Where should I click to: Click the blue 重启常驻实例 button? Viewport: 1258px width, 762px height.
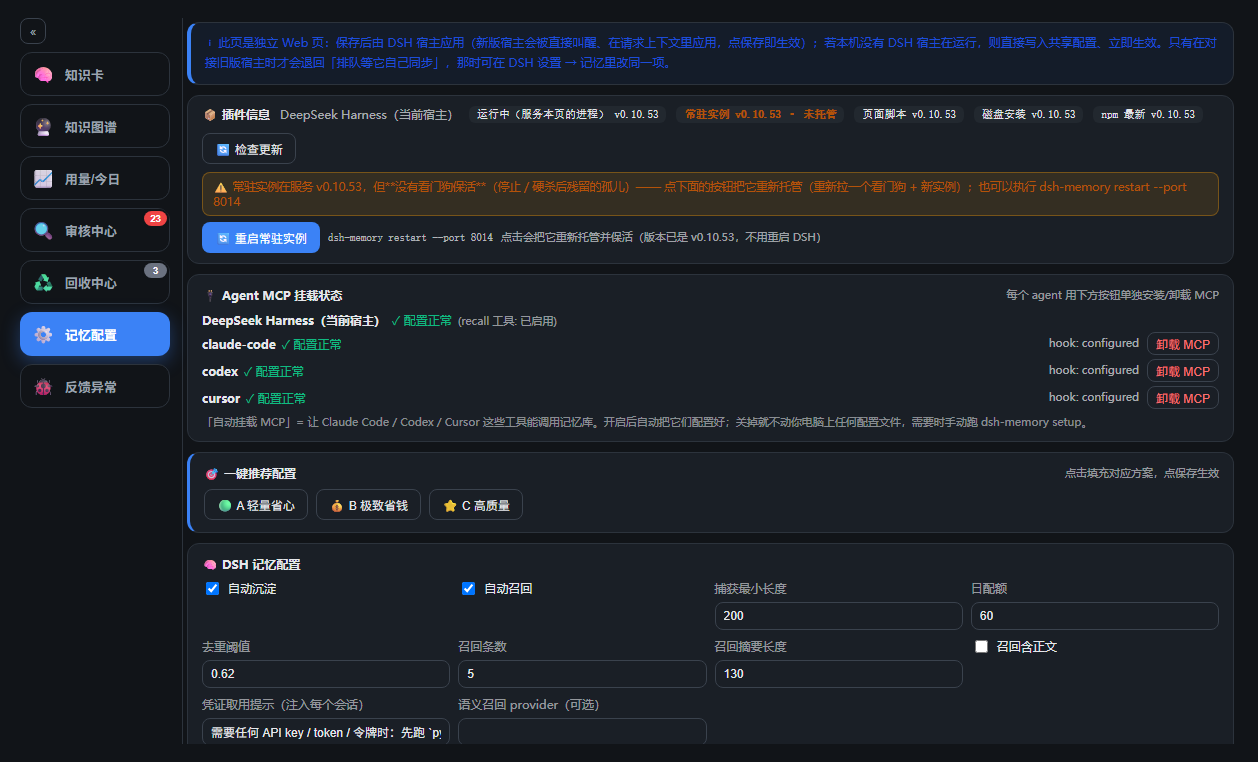(261, 238)
